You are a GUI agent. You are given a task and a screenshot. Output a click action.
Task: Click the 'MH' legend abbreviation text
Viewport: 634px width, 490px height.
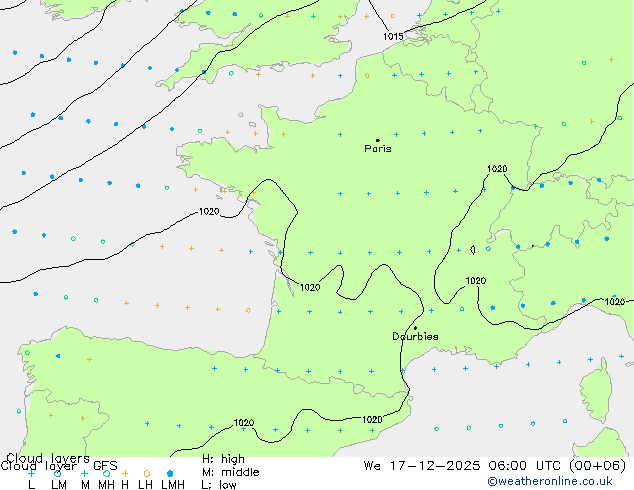106,485
